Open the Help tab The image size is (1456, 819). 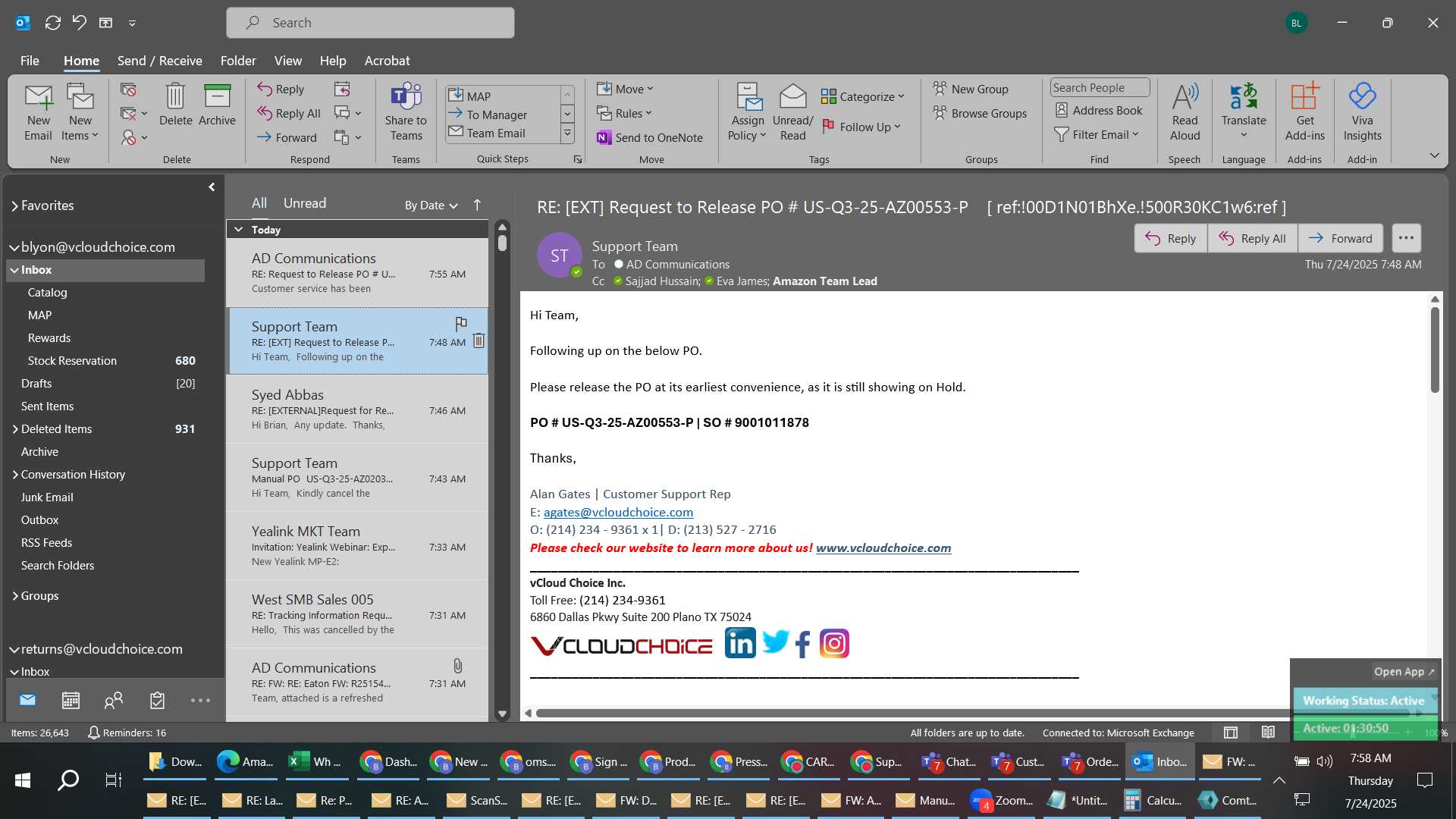coord(333,61)
